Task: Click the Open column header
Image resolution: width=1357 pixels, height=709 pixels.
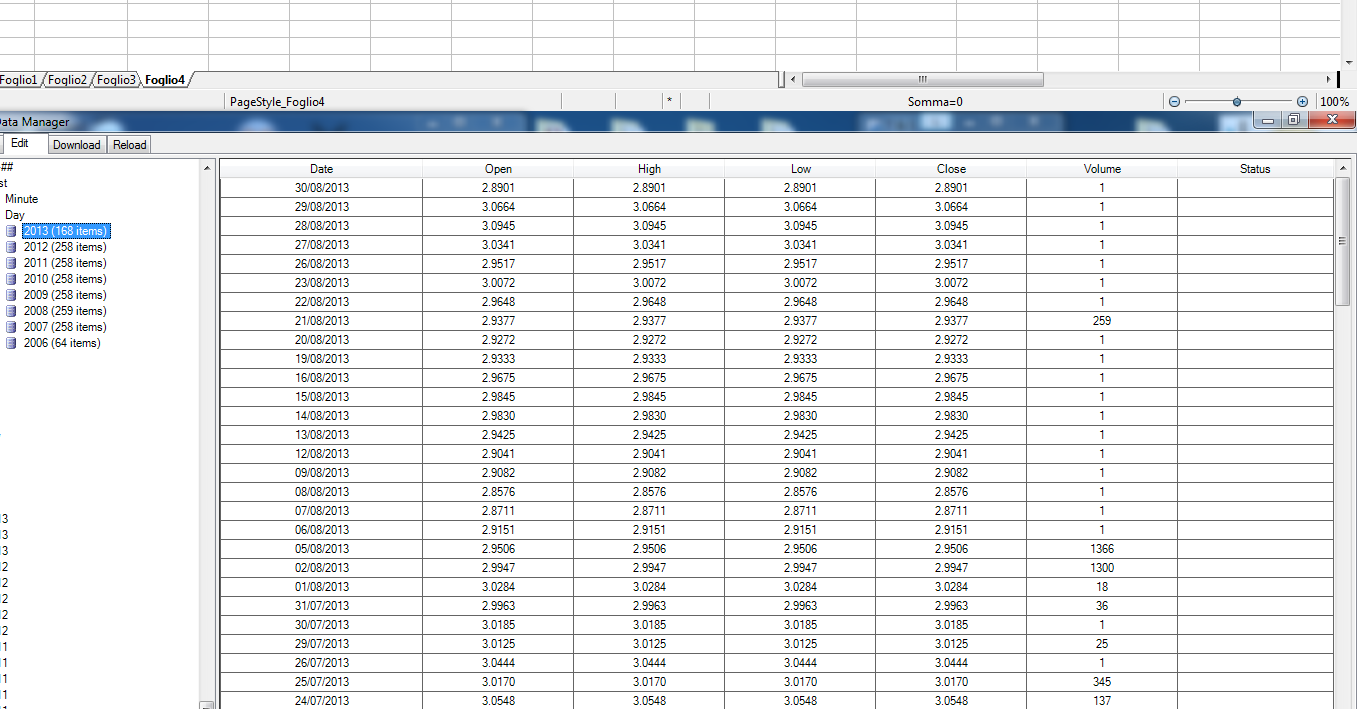Action: 498,169
